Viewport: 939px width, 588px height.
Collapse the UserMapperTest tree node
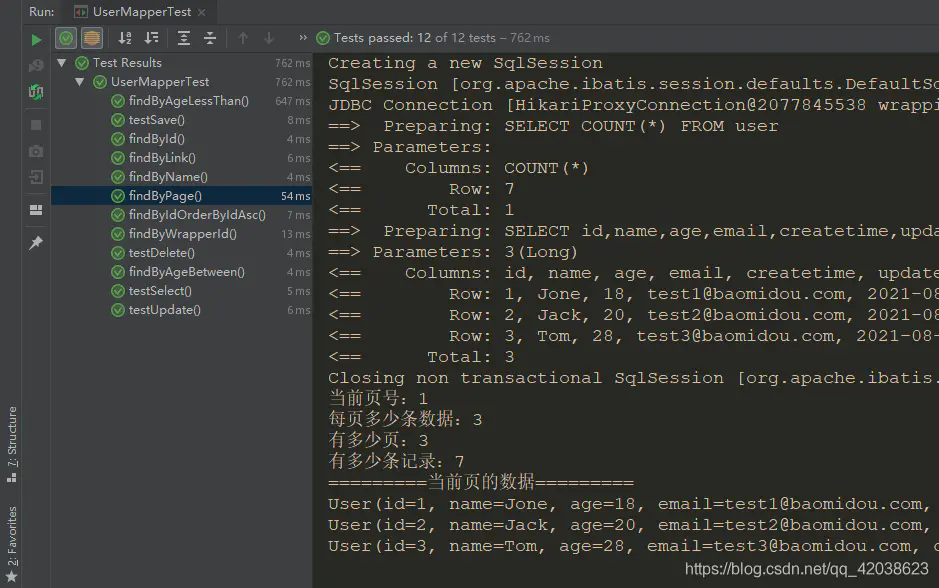[x=80, y=81]
